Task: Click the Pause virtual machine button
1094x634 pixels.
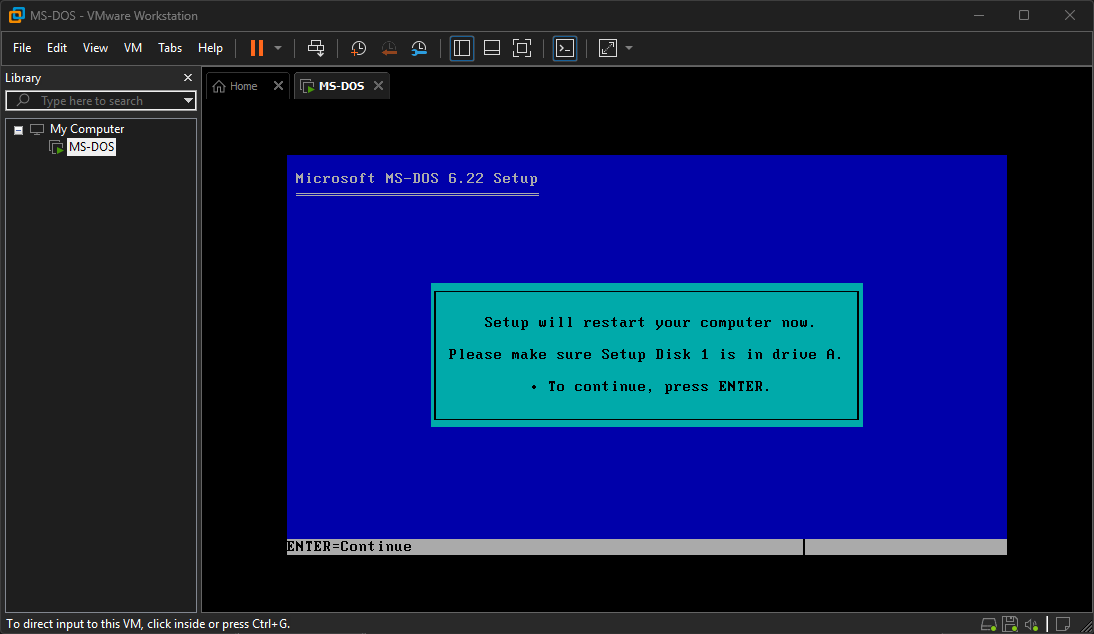Action: pos(257,48)
